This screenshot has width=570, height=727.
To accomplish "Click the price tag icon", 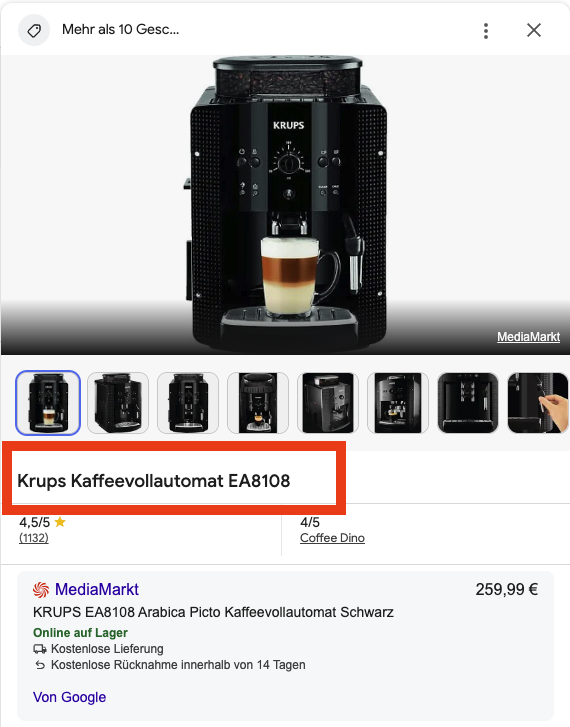I will pyautogui.click(x=34, y=30).
